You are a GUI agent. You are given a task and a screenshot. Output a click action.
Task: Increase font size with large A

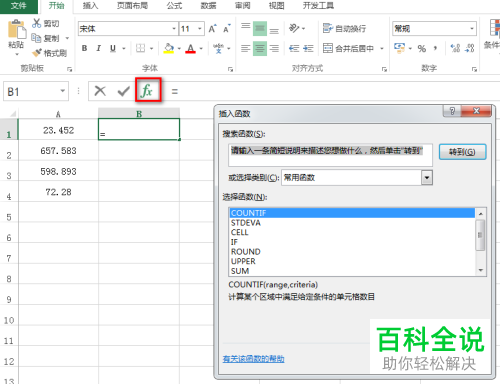pos(212,29)
